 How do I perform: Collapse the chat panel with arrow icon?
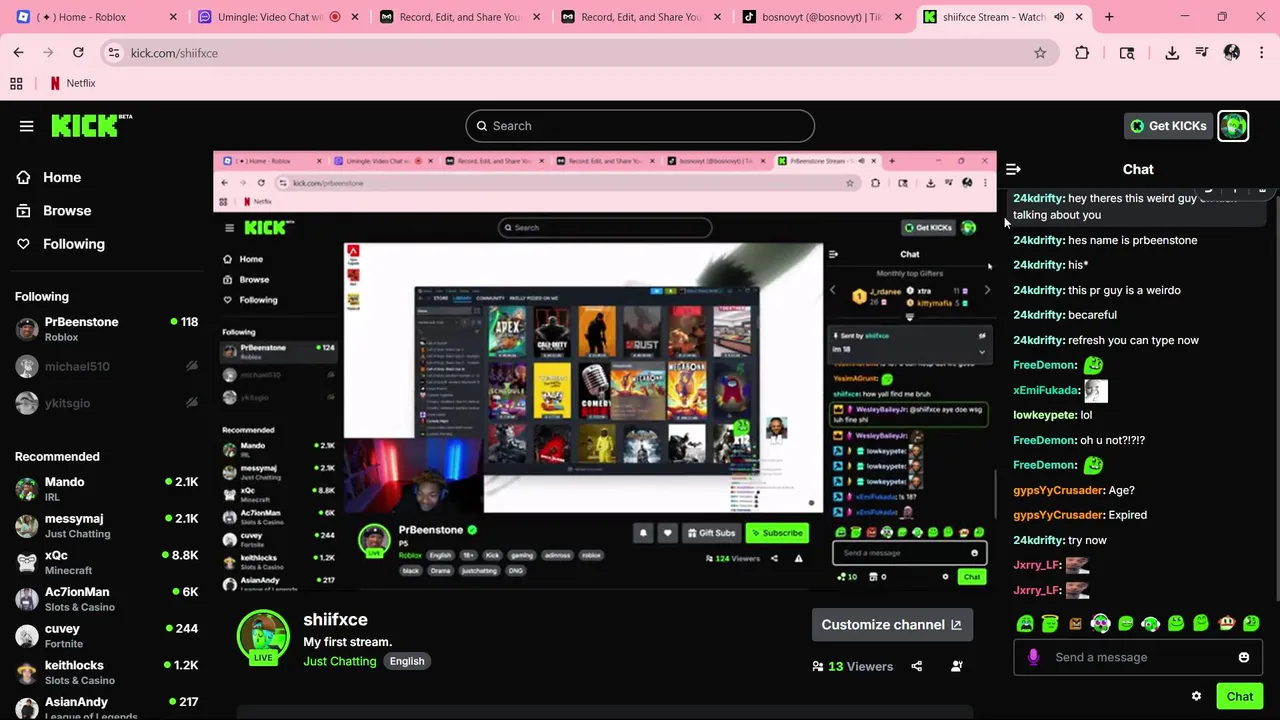point(1013,170)
